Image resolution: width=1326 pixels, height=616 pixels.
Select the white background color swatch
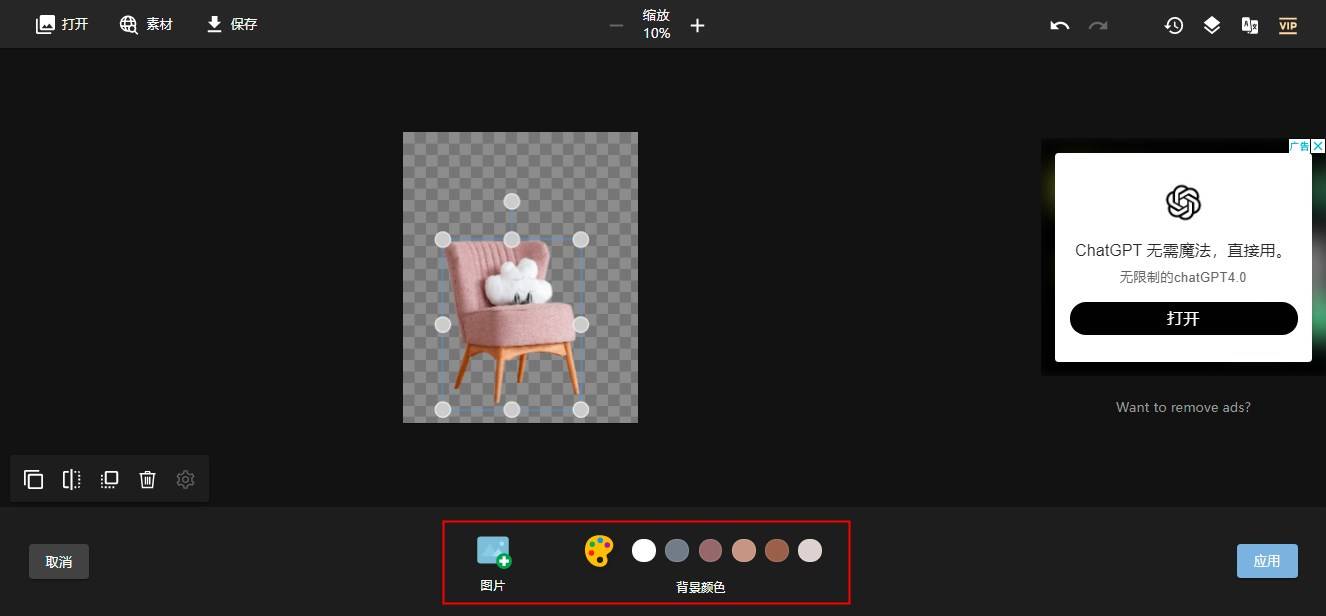[644, 550]
